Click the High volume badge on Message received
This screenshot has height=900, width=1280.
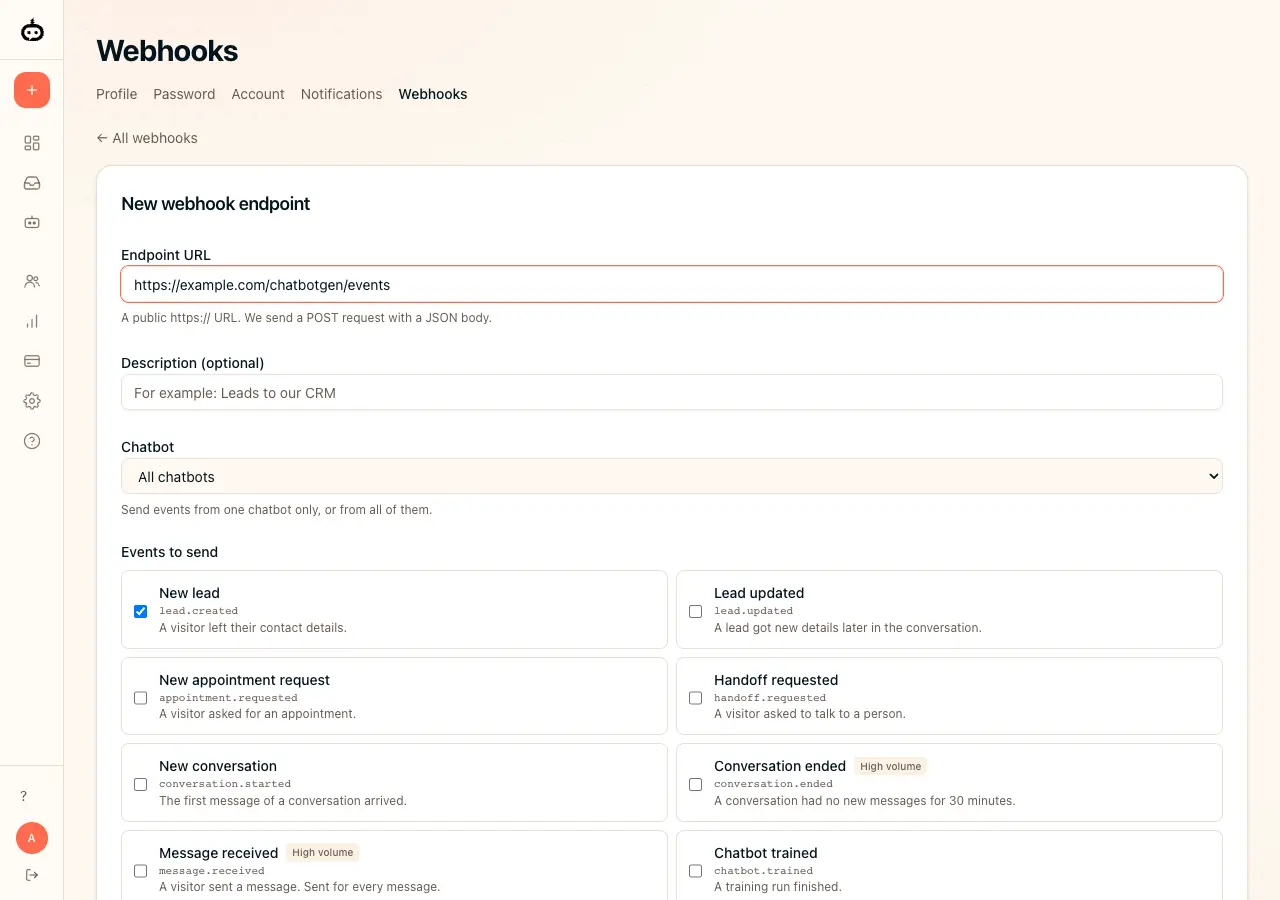(x=322, y=852)
